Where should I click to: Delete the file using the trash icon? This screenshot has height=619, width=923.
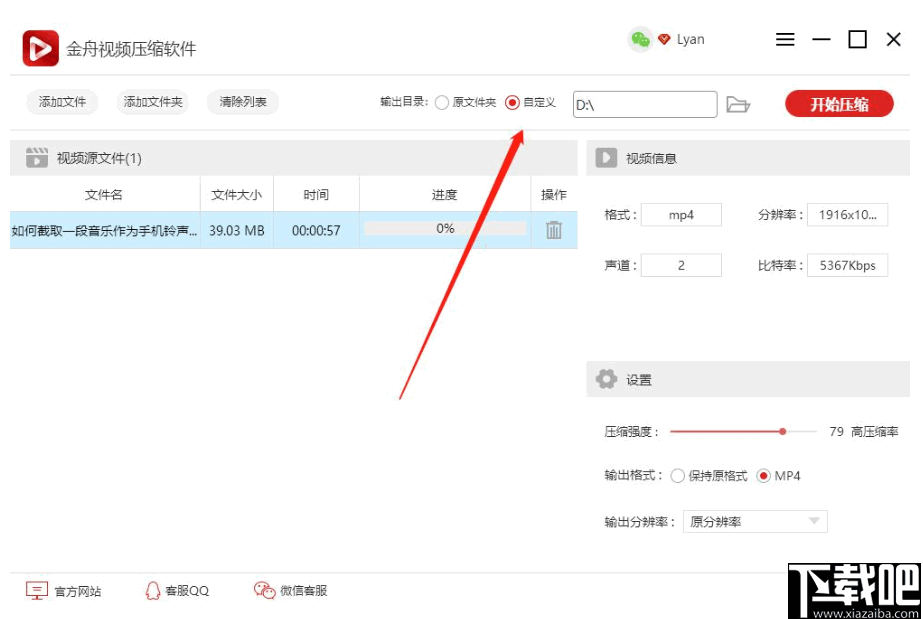(554, 229)
